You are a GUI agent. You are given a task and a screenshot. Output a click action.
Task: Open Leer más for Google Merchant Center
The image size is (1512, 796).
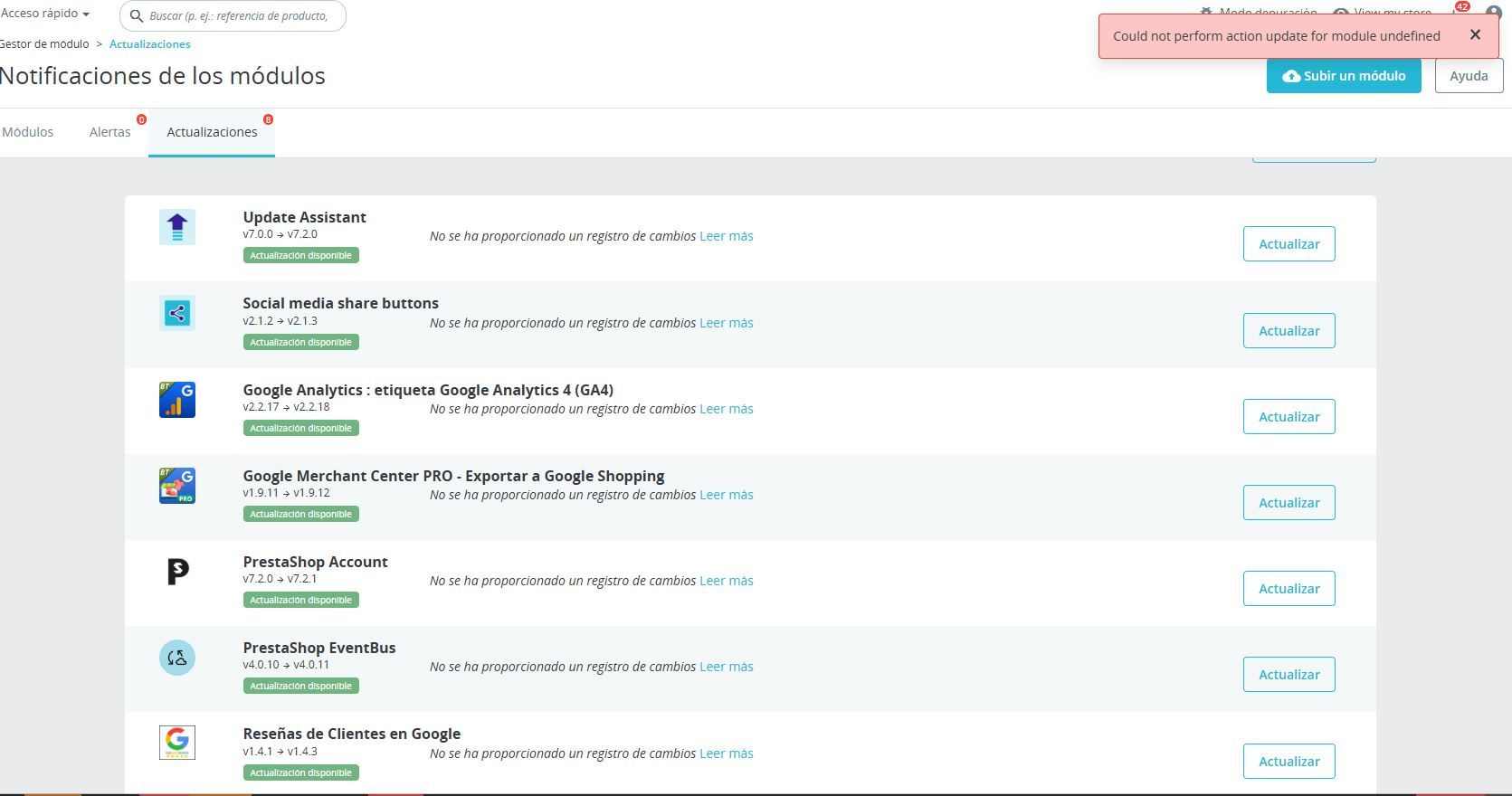[x=727, y=495]
